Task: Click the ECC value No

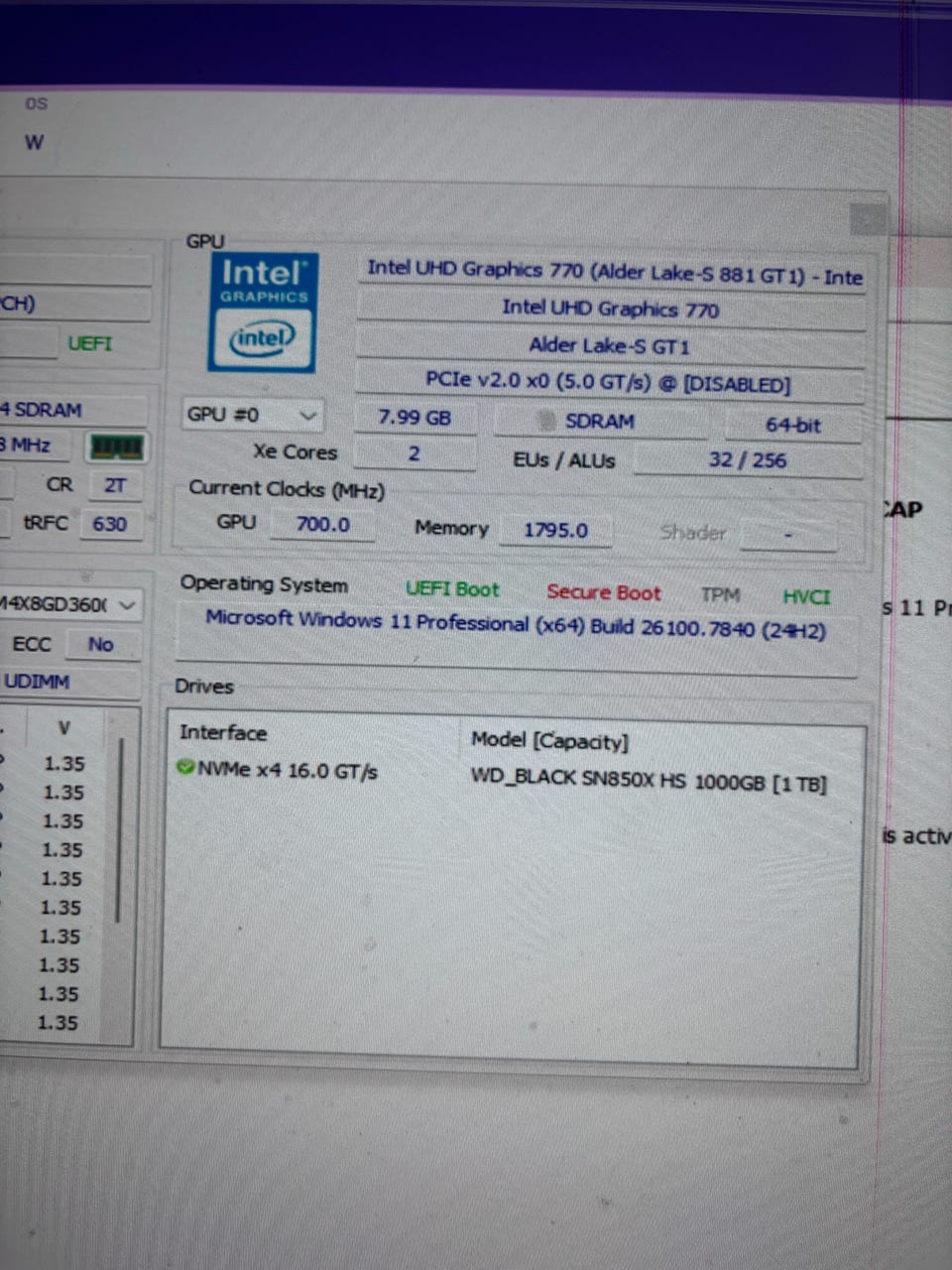Action: (101, 645)
